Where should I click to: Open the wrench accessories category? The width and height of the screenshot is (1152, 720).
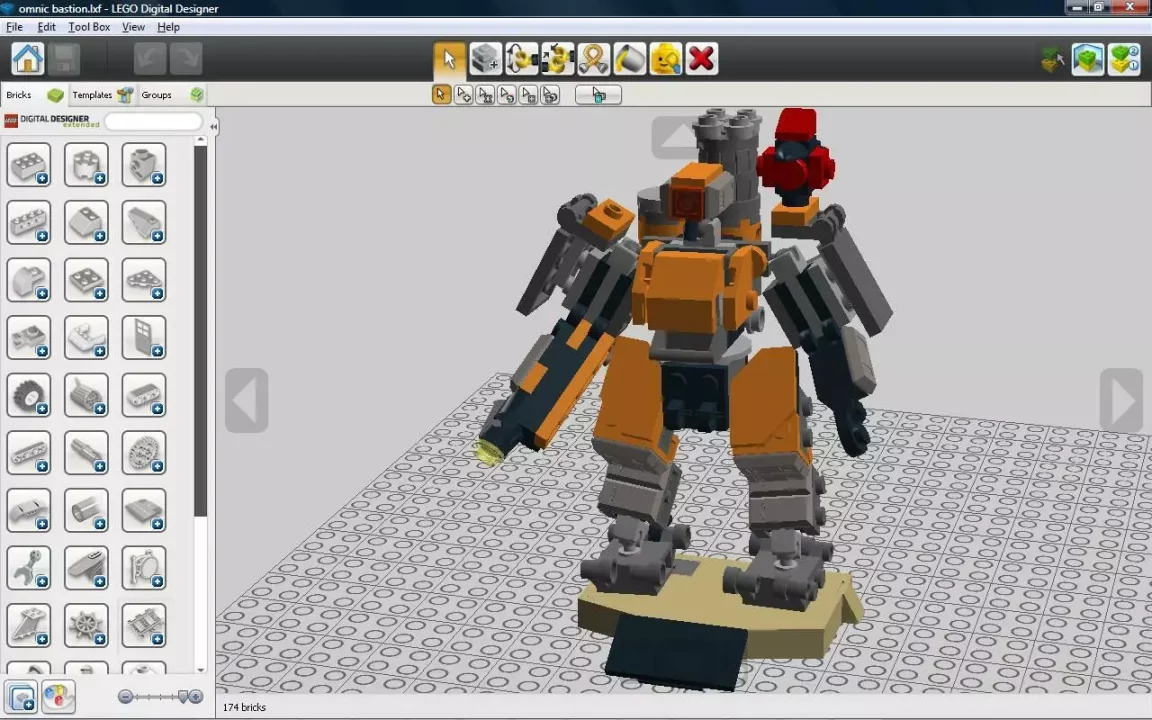pos(29,568)
